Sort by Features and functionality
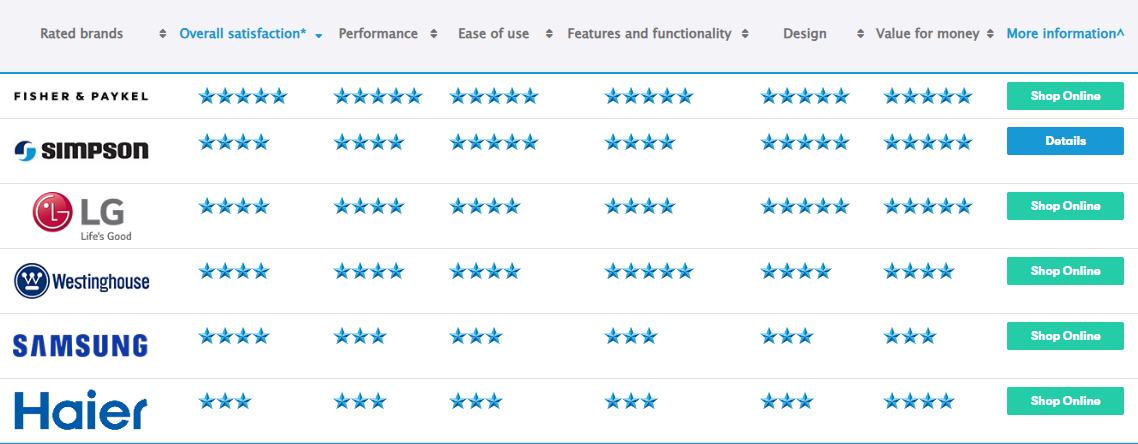Image resolution: width=1138 pixels, height=444 pixels. (x=650, y=33)
